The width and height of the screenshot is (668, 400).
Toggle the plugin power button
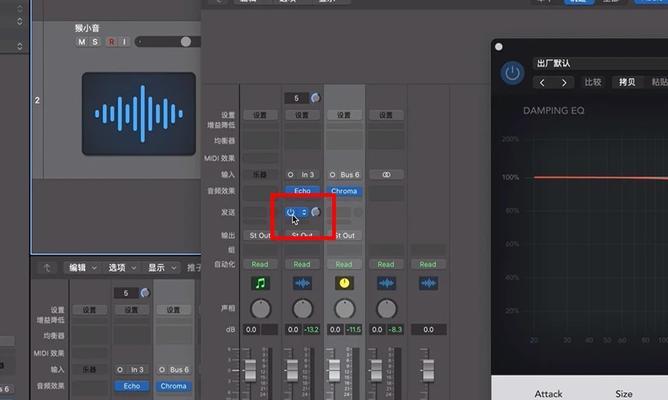pyautogui.click(x=512, y=73)
